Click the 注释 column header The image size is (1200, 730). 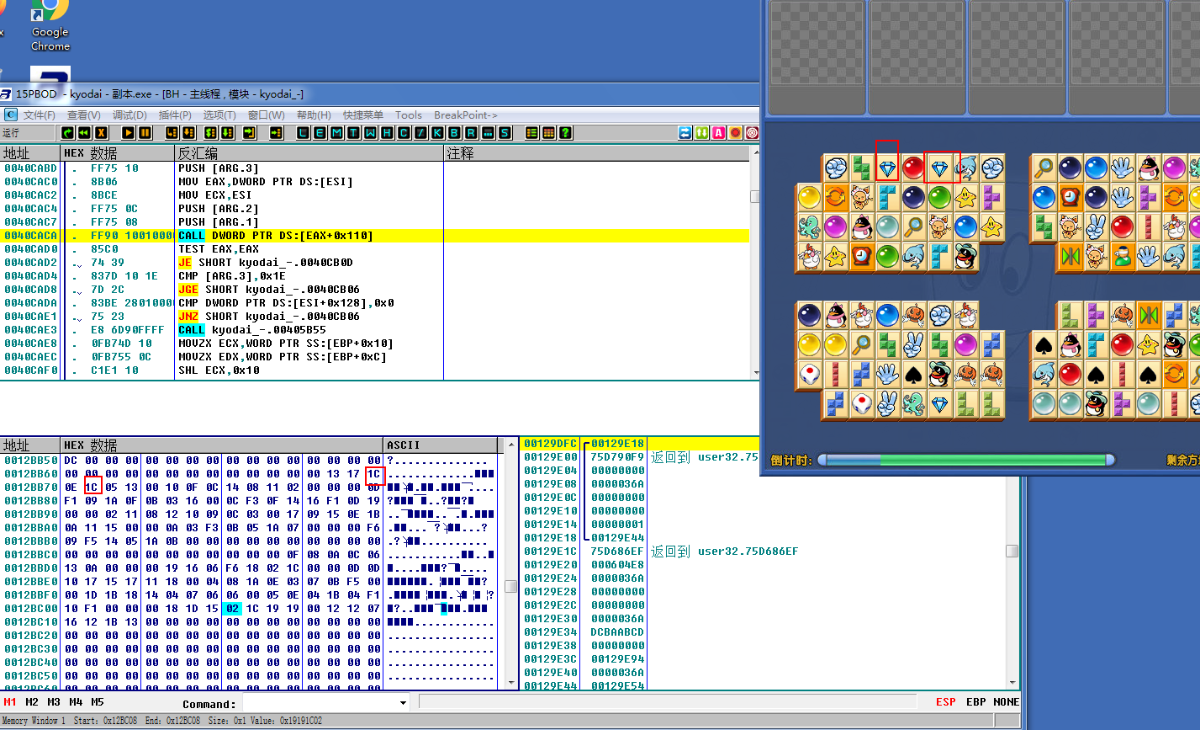pos(596,153)
